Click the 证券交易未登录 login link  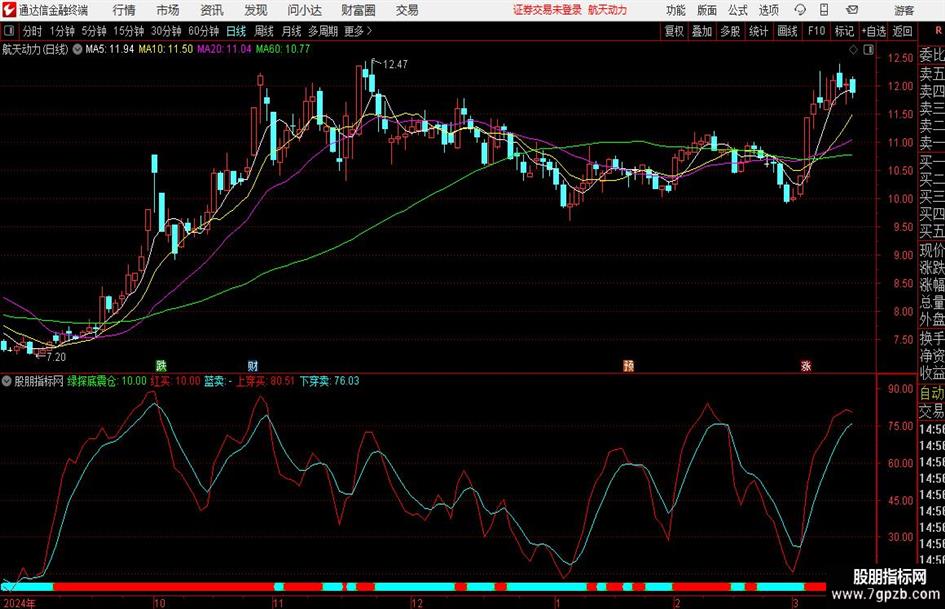[x=547, y=10]
